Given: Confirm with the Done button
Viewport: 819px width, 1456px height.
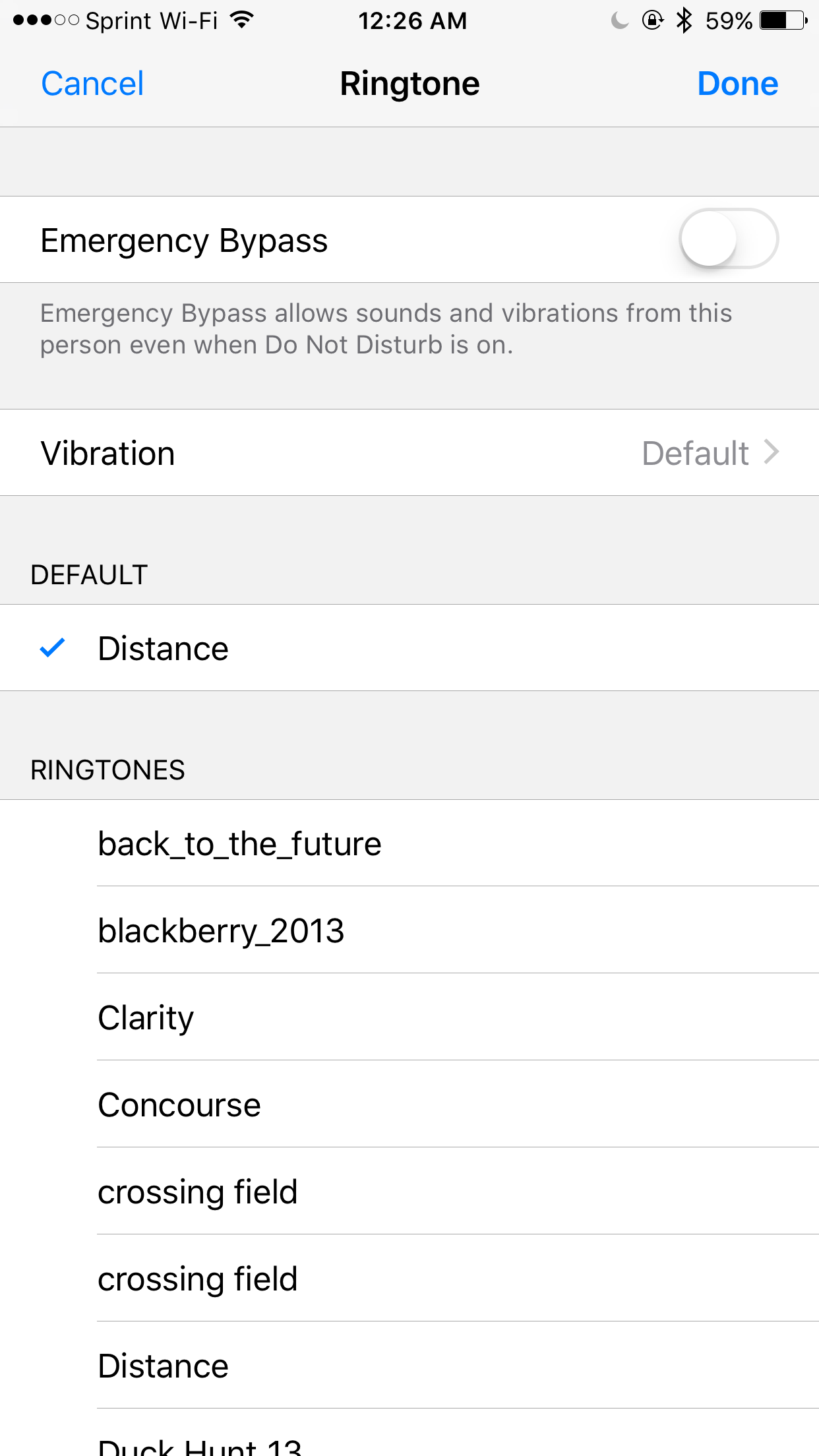Looking at the screenshot, I should coord(738,84).
